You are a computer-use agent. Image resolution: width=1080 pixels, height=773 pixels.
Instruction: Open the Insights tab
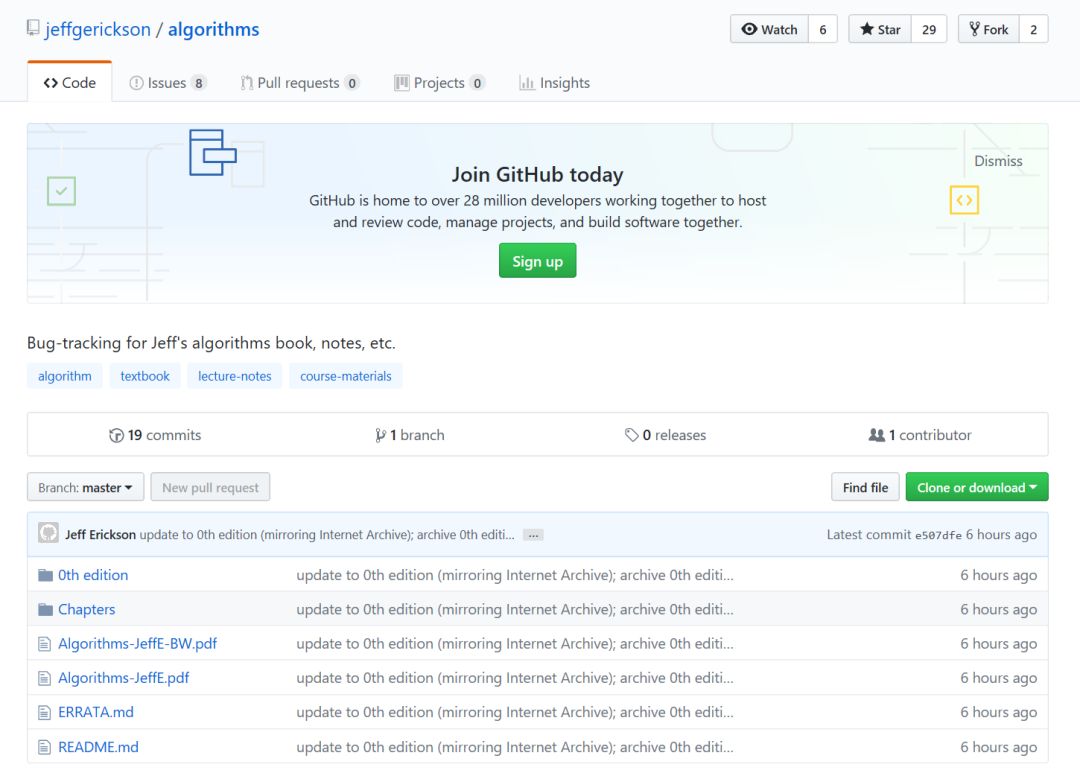click(x=554, y=83)
